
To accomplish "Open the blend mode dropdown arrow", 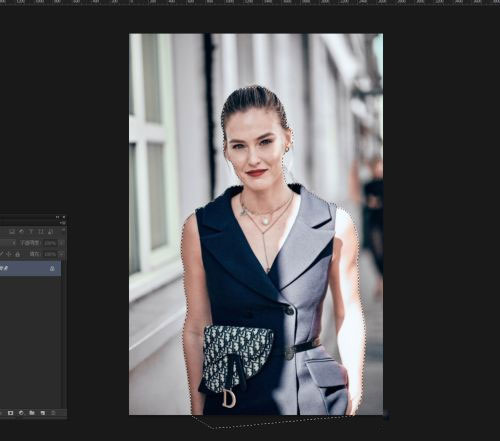I will [14, 243].
